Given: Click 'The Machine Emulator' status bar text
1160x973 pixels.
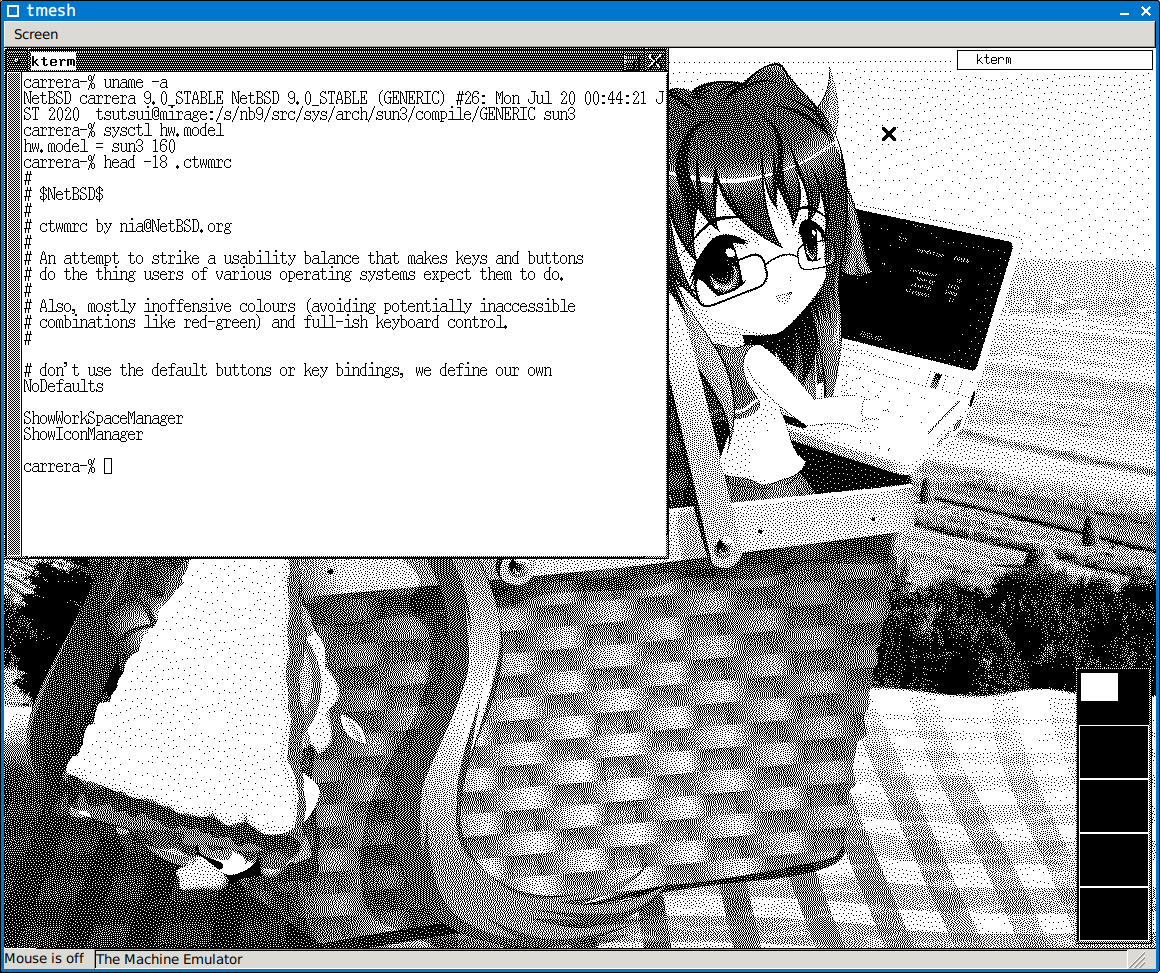Looking at the screenshot, I should click(x=169, y=959).
